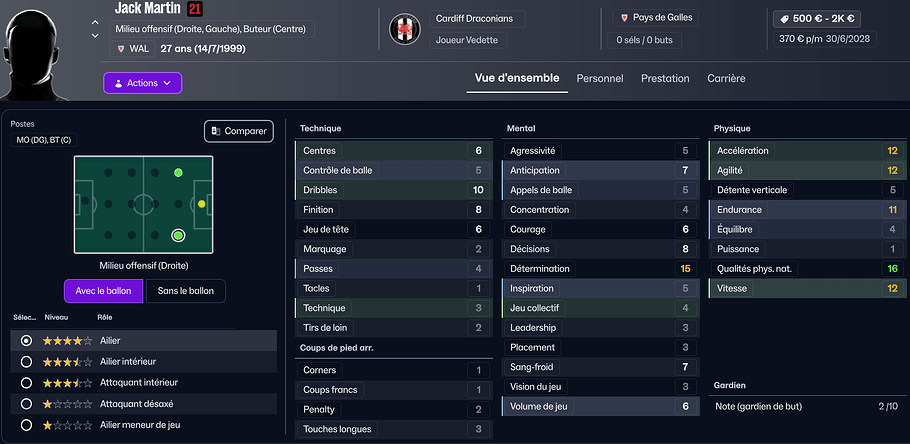Switch to the Personnel tab
This screenshot has width=910, height=444.
[600, 78]
